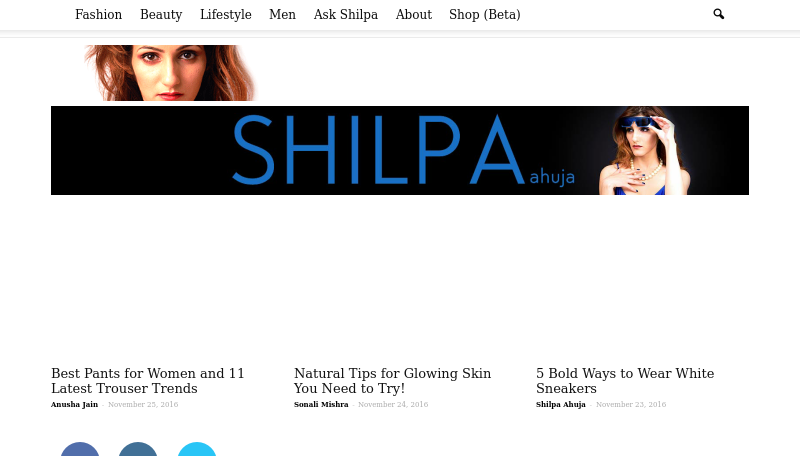Visit the About page
The height and width of the screenshot is (456, 800).
coord(414,14)
